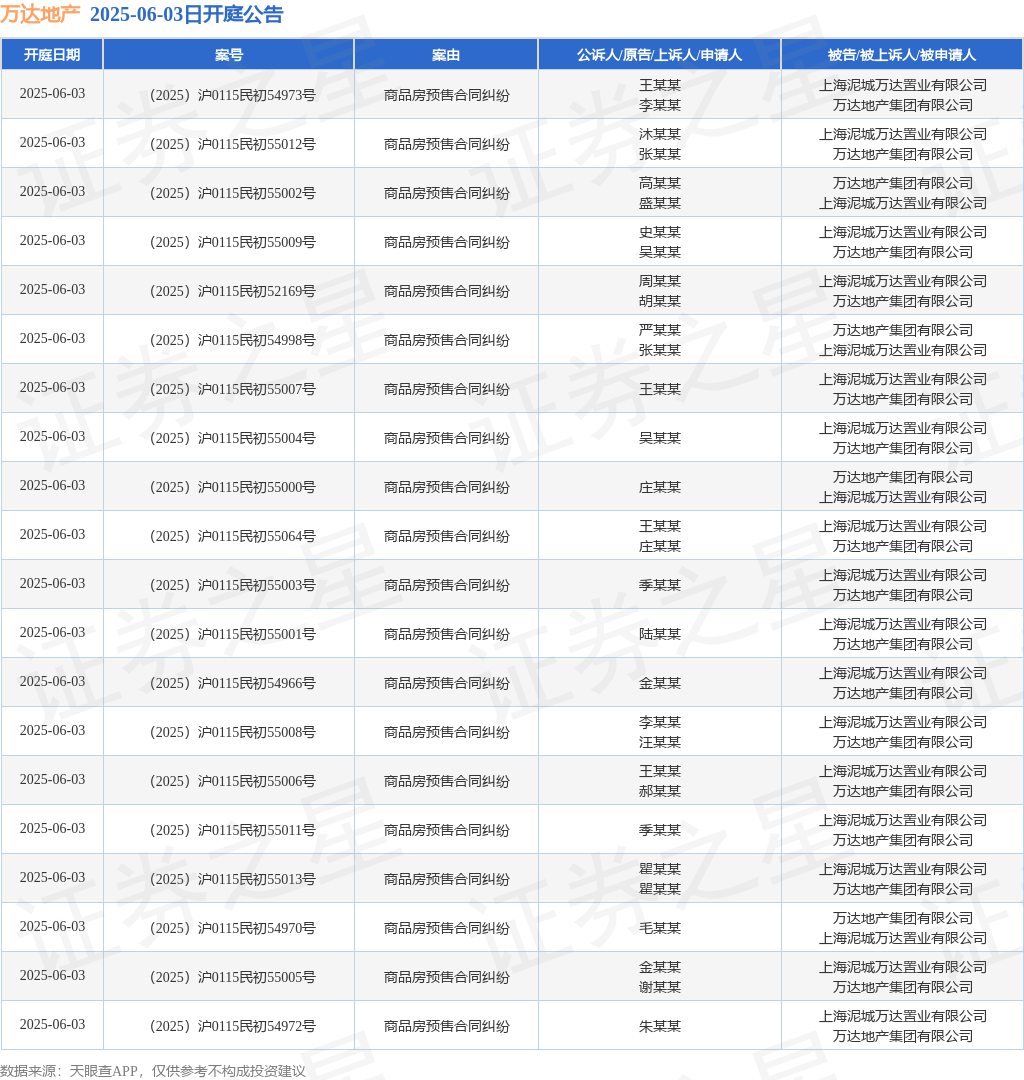Click case number 沪0115民初54998号
This screenshot has height=1080, width=1024.
tap(233, 340)
